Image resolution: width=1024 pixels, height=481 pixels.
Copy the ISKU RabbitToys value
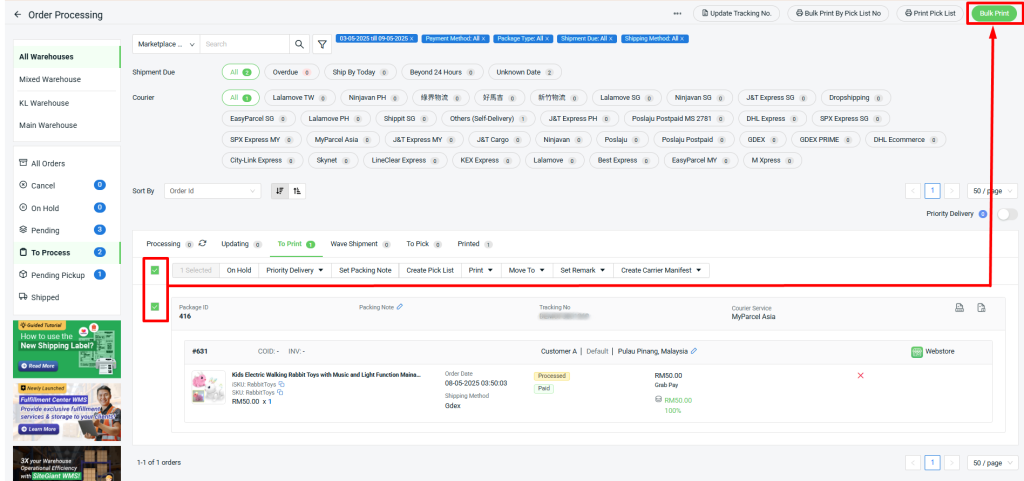click(x=281, y=384)
